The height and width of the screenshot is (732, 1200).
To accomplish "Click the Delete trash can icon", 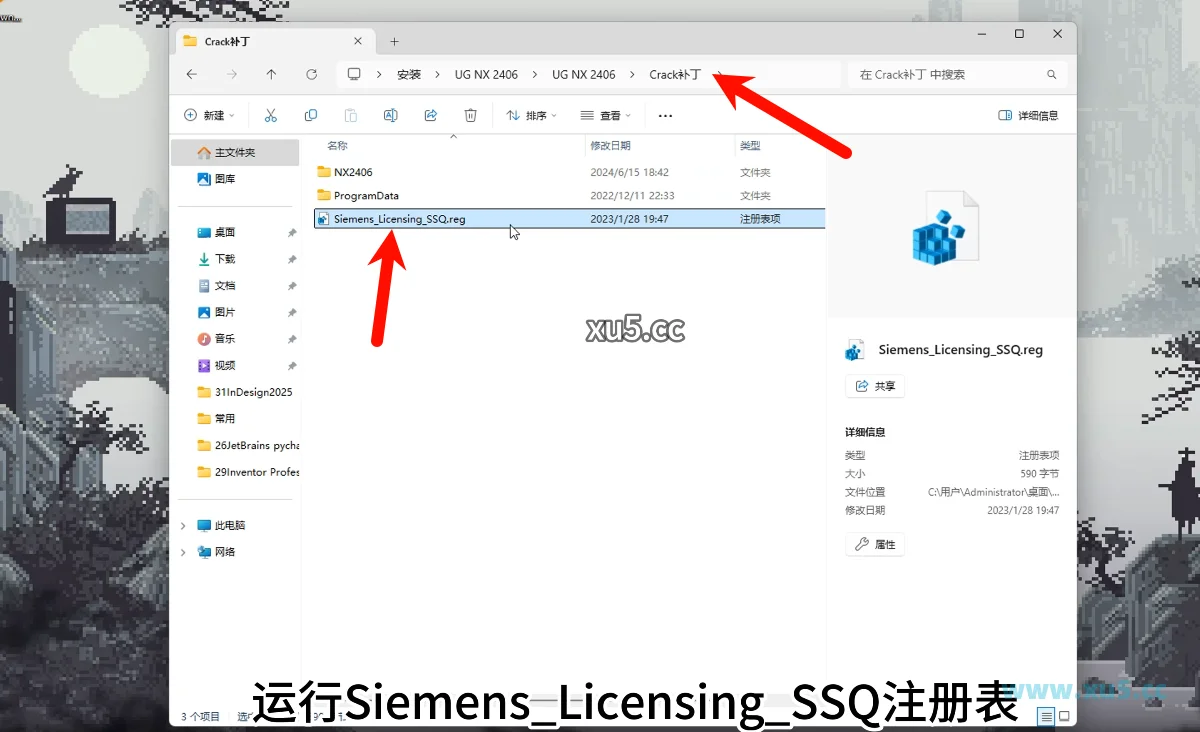I will pyautogui.click(x=471, y=115).
